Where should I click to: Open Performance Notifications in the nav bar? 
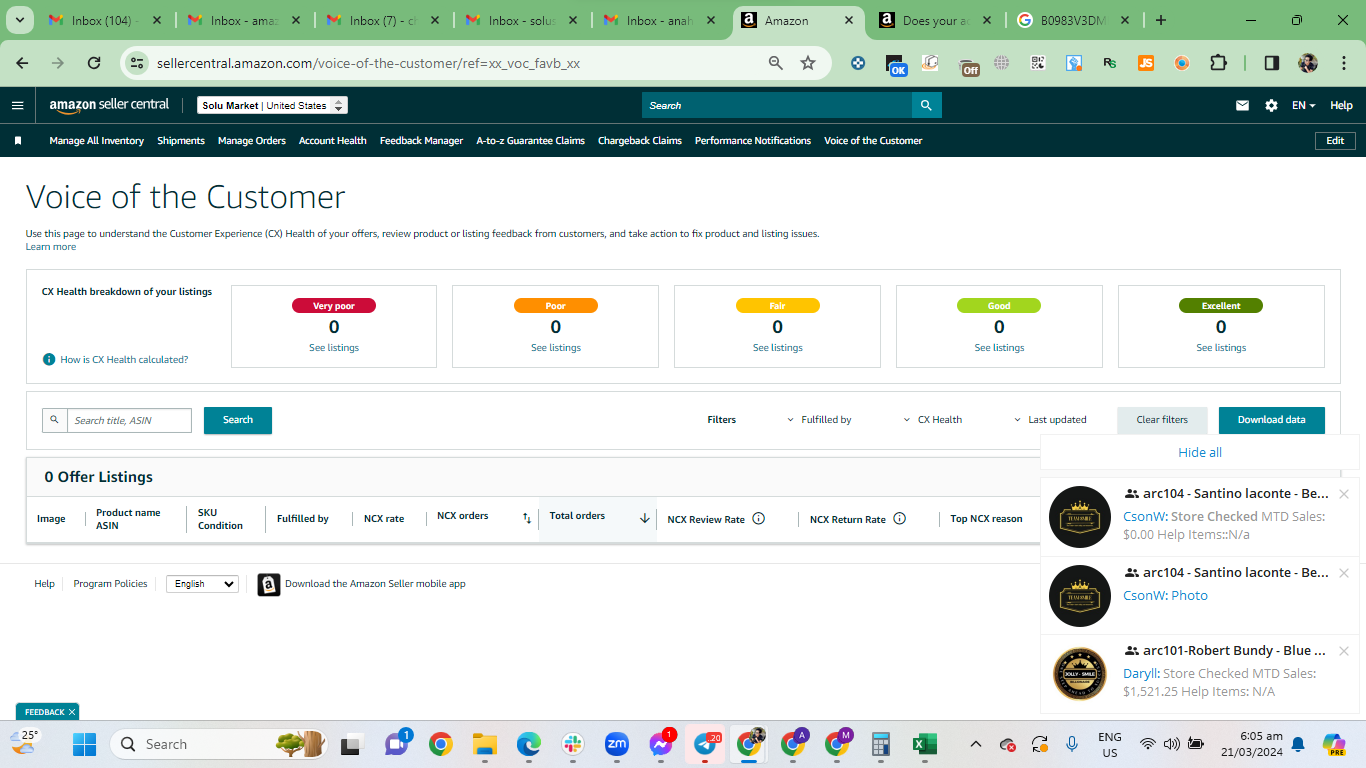click(x=753, y=141)
